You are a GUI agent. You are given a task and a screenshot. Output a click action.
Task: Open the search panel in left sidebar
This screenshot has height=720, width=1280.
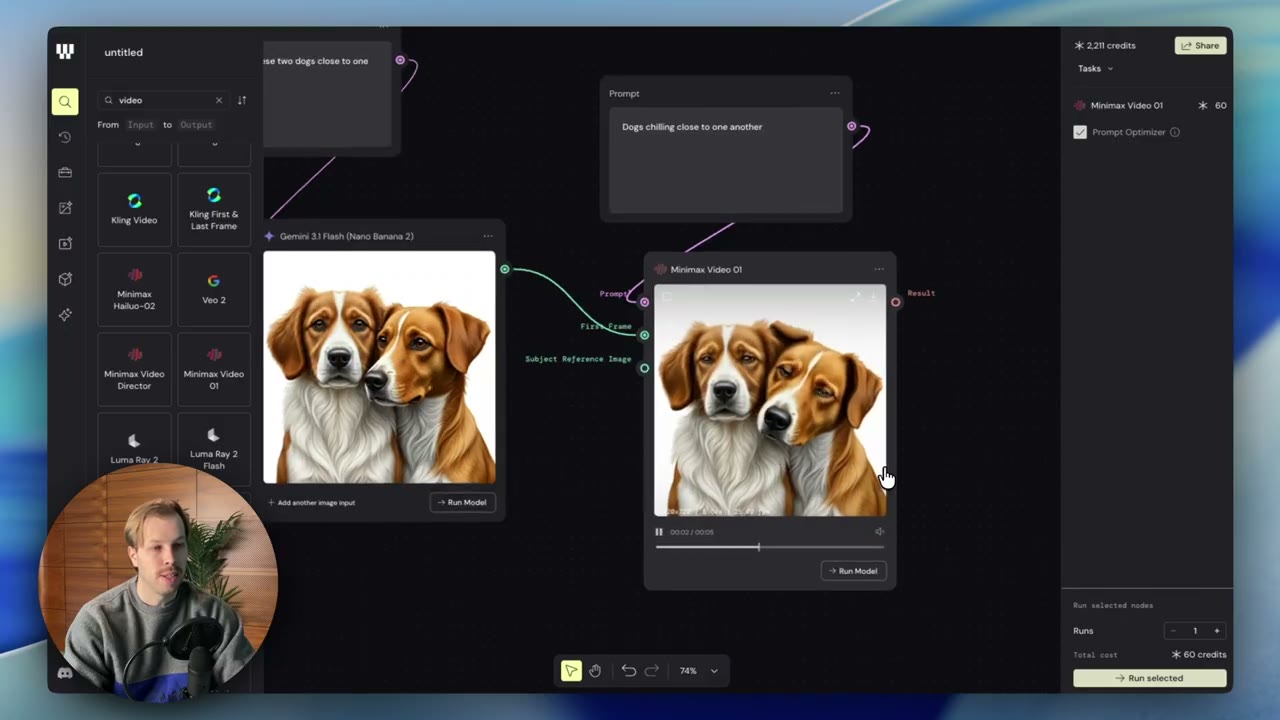(x=65, y=101)
